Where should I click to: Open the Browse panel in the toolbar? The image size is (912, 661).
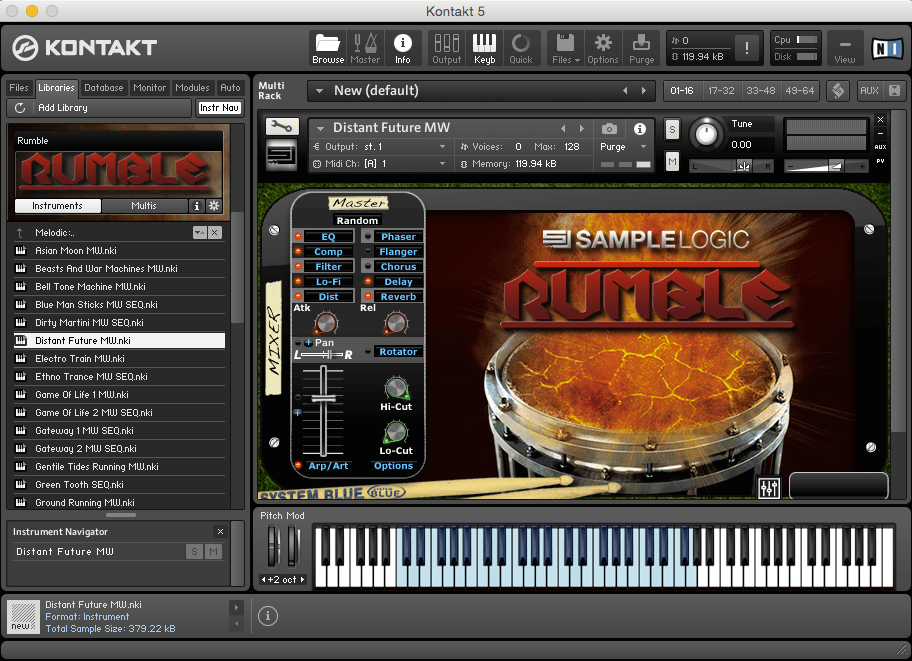point(327,46)
